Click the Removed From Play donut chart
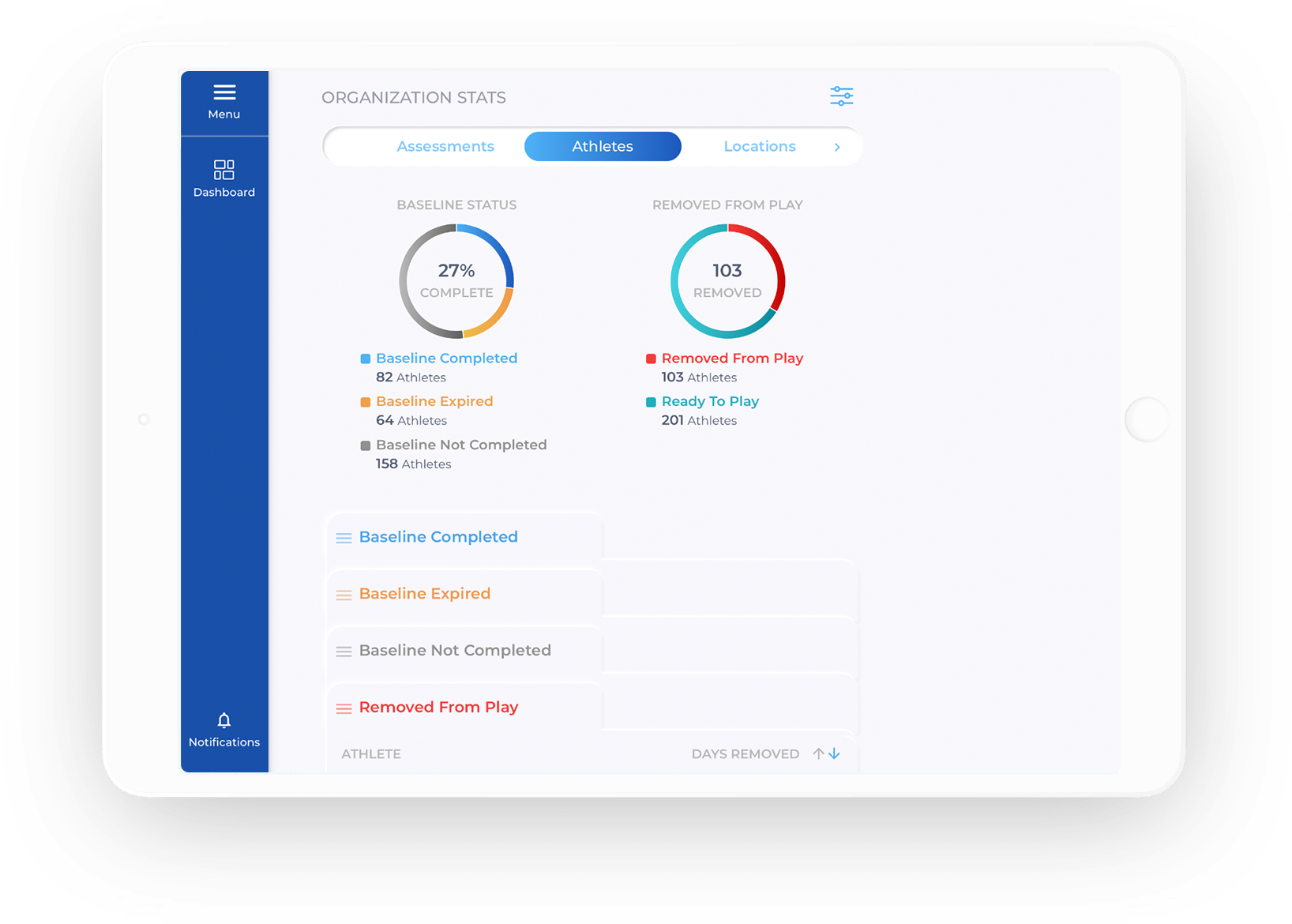1292x924 pixels. (x=727, y=281)
